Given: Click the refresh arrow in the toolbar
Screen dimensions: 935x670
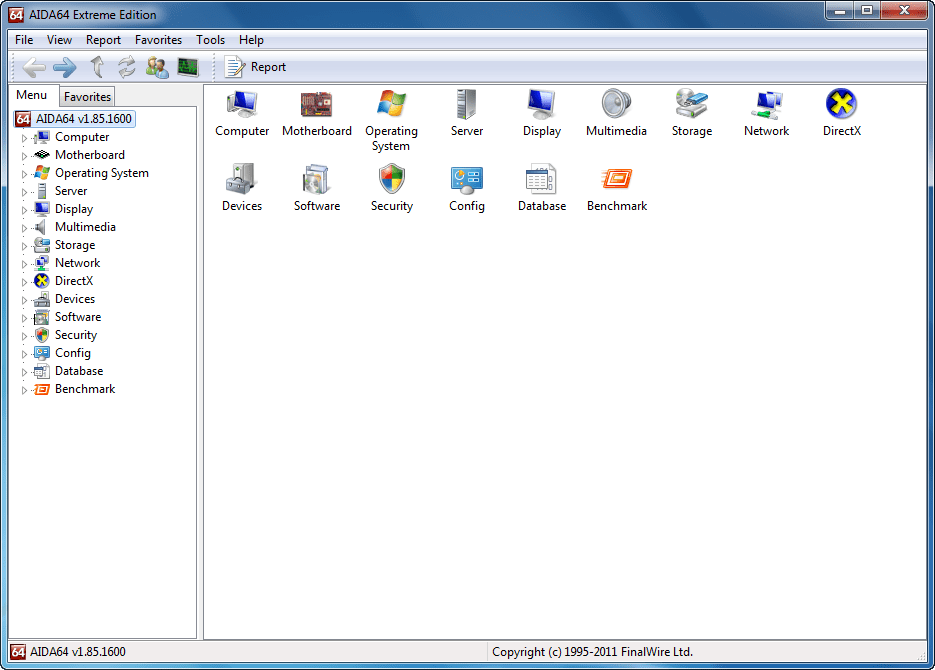Looking at the screenshot, I should click(127, 67).
